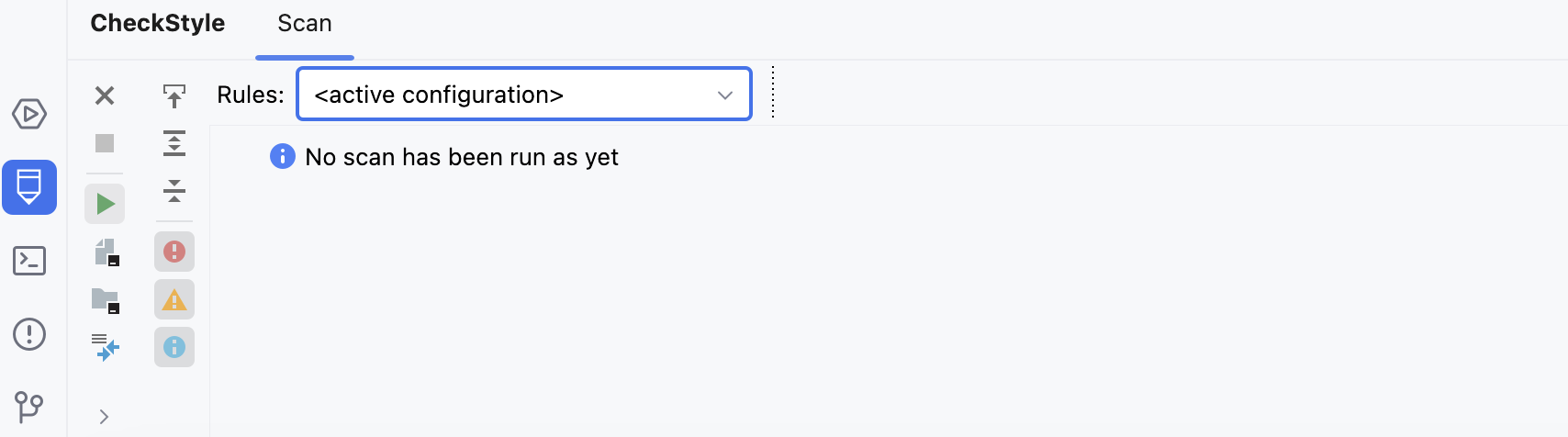Screen dimensions: 1568x437
Task: Click autoscroll to source icon
Action: point(174,95)
